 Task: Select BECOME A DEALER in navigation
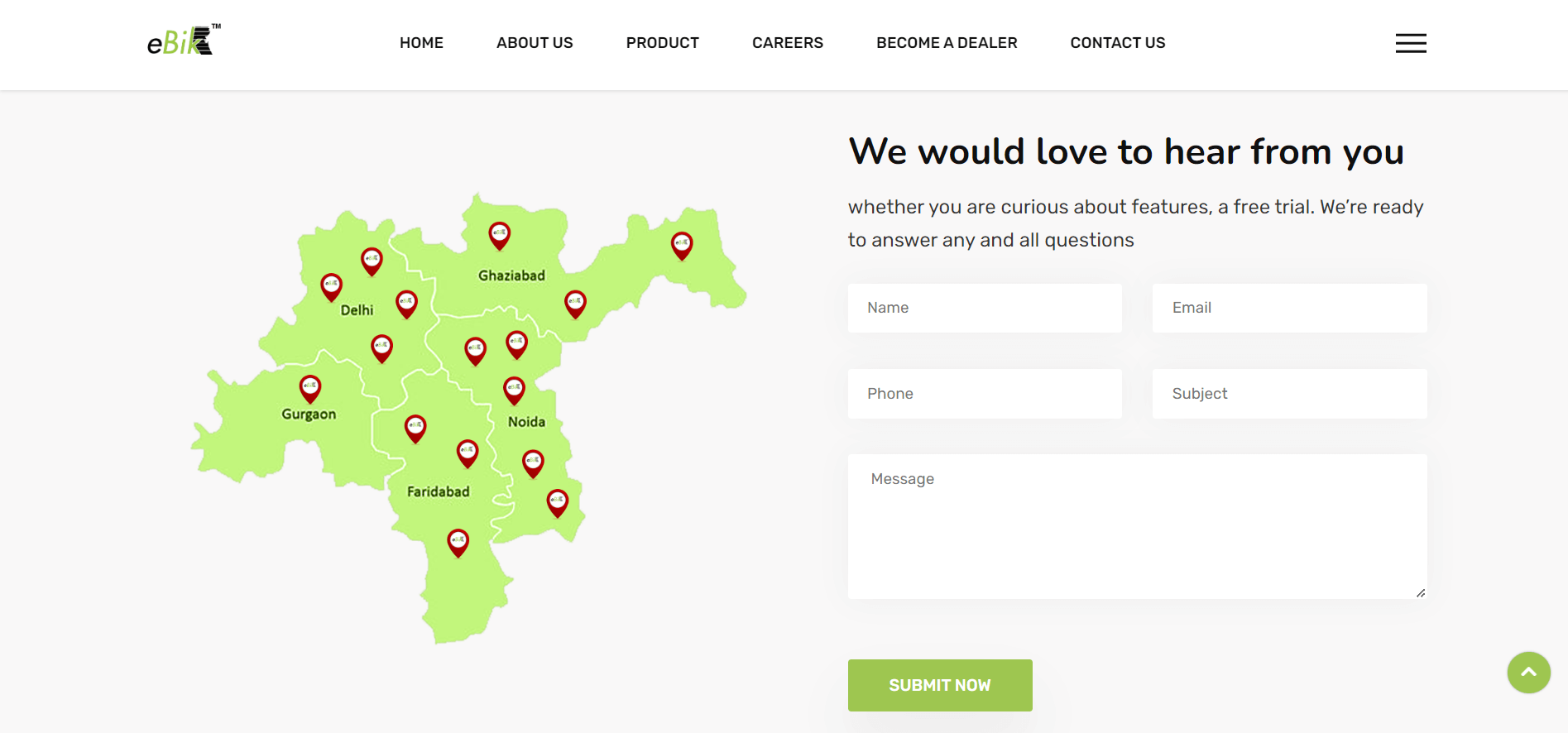pos(947,43)
